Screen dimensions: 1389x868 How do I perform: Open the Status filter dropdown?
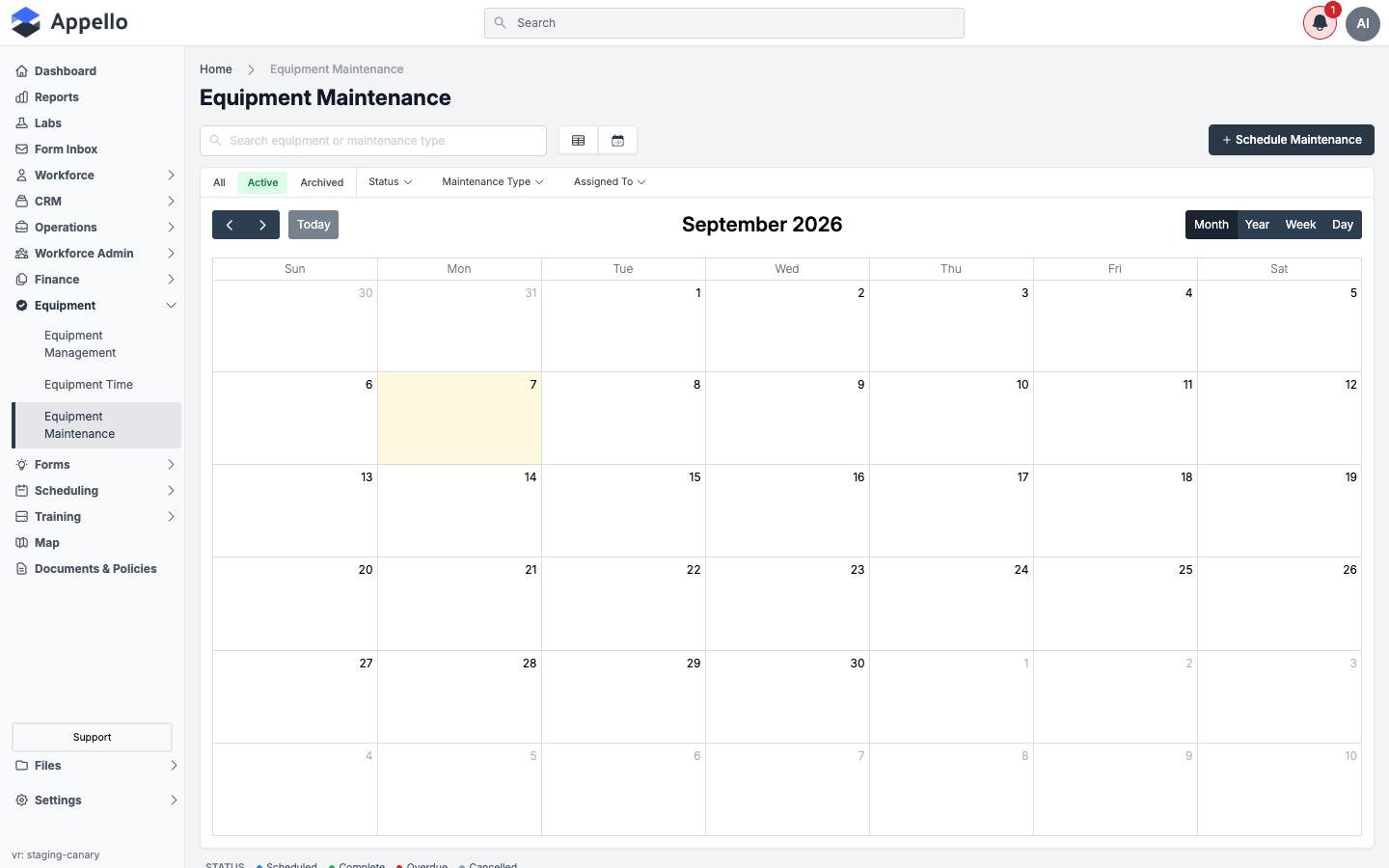click(x=391, y=182)
